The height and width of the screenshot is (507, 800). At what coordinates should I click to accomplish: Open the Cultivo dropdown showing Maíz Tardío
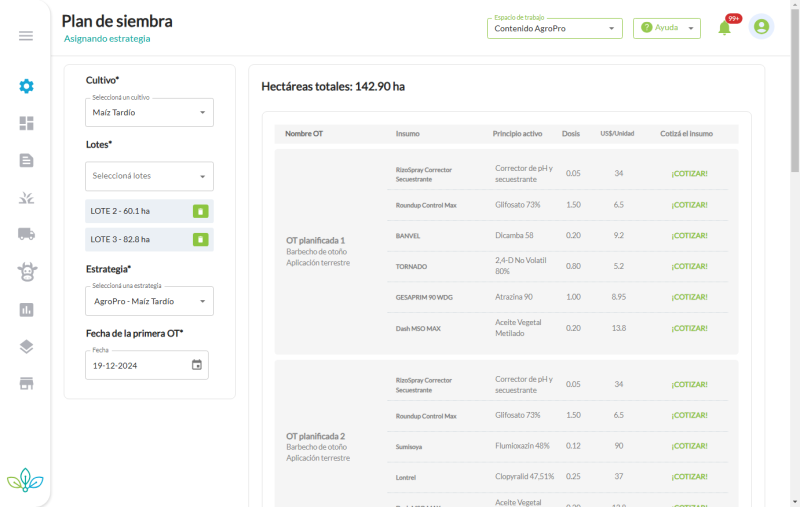click(x=149, y=112)
